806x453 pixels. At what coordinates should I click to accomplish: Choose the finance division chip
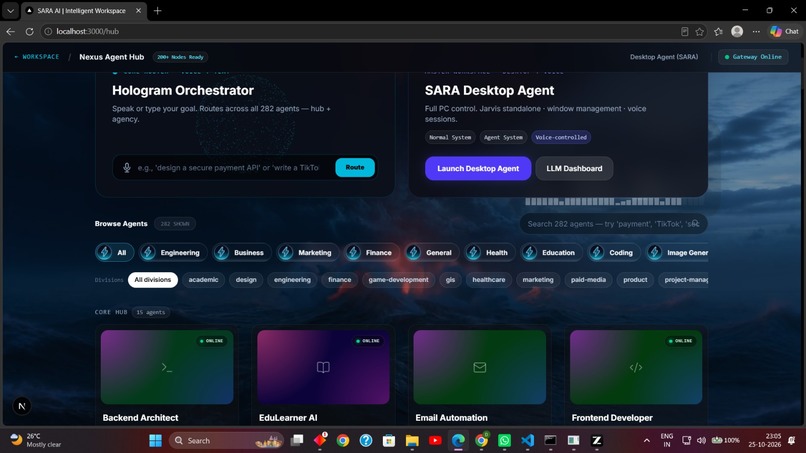click(339, 280)
